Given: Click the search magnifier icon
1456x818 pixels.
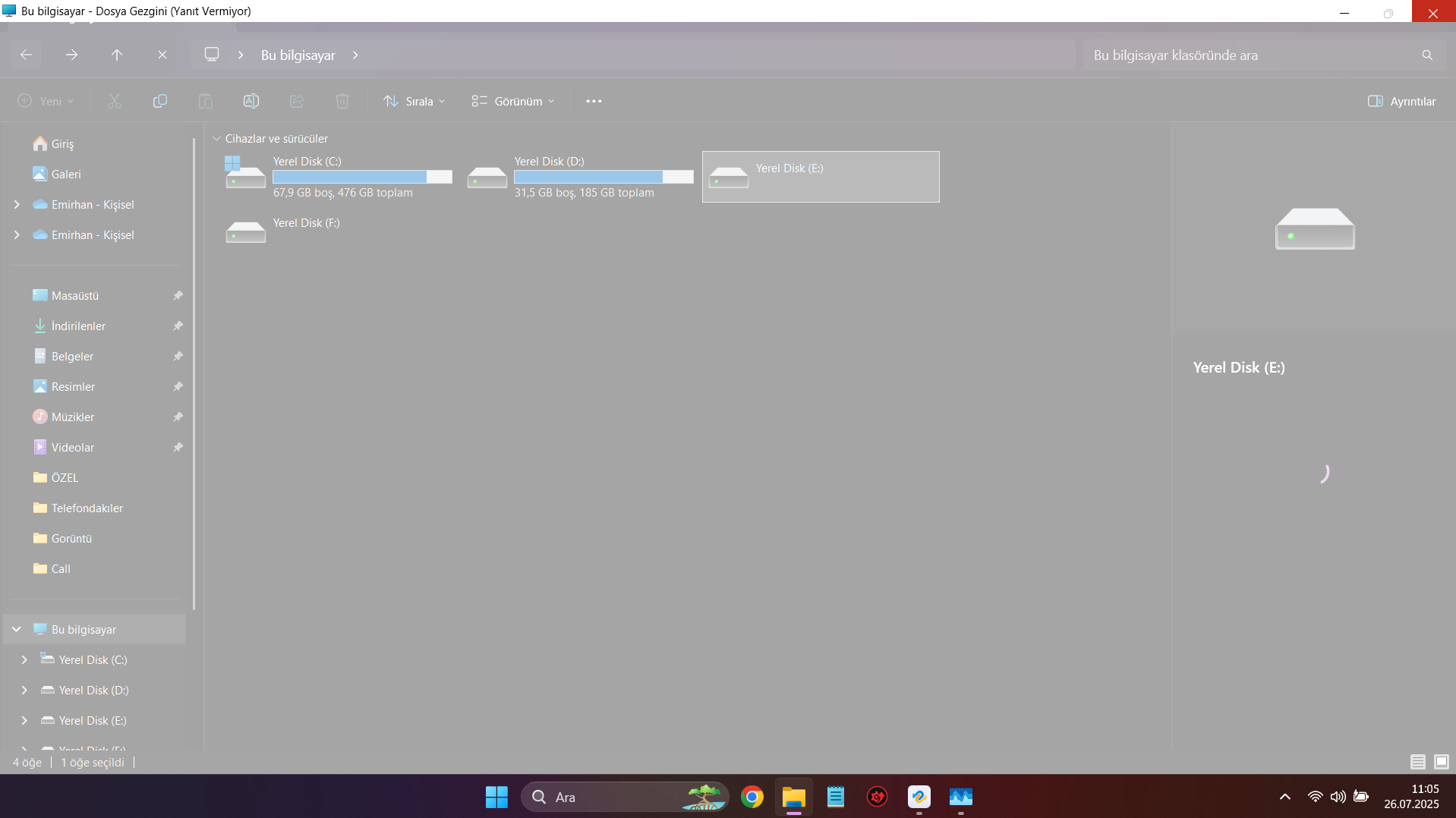Looking at the screenshot, I should tap(1427, 55).
